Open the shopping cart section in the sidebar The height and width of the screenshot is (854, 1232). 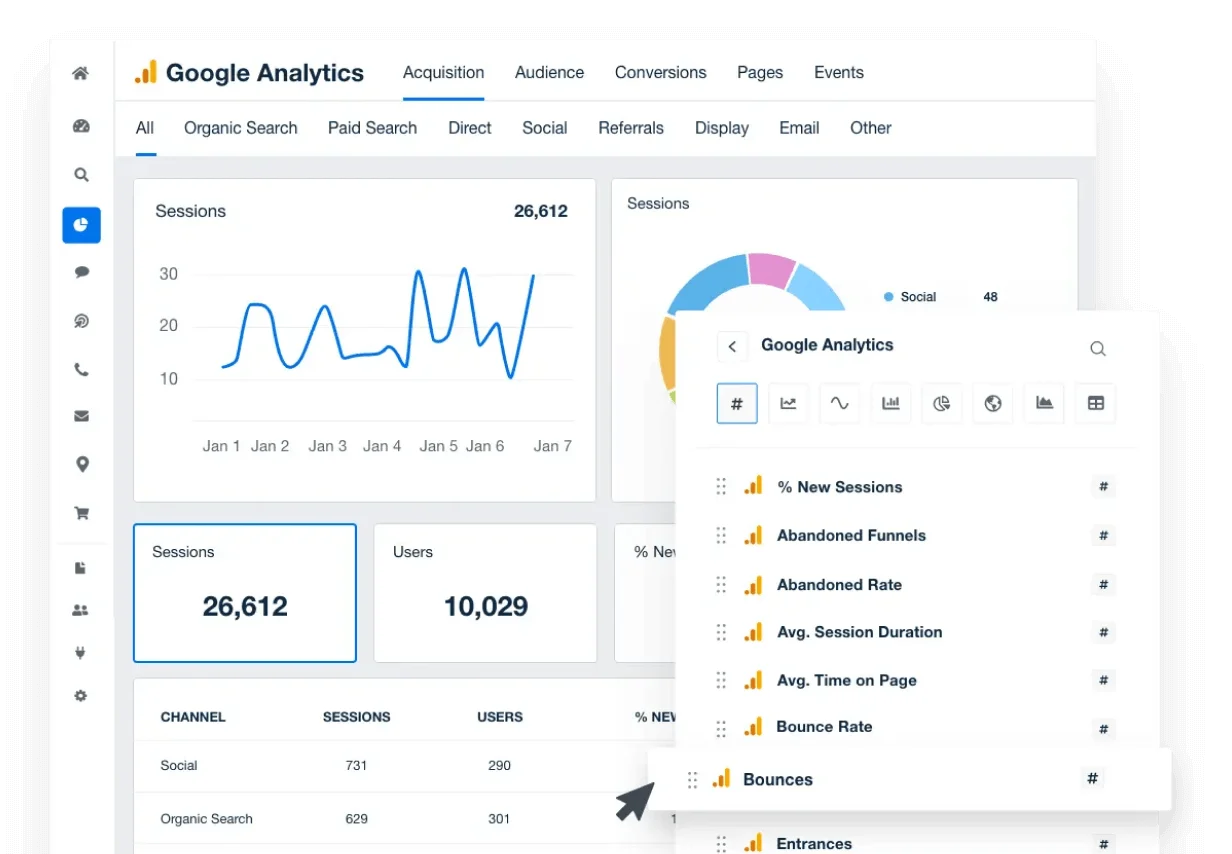point(81,512)
